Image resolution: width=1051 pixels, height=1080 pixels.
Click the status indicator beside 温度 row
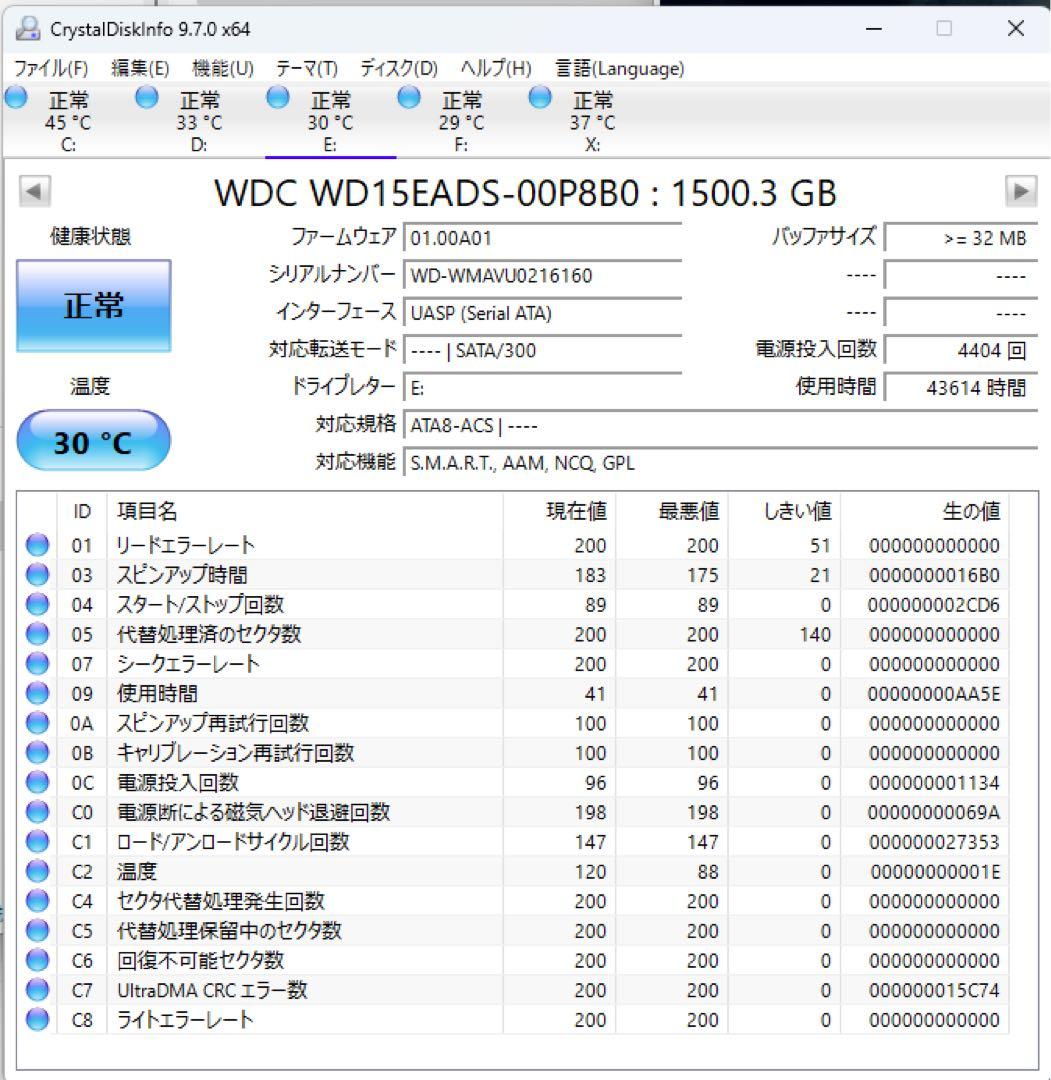[x=36, y=871]
